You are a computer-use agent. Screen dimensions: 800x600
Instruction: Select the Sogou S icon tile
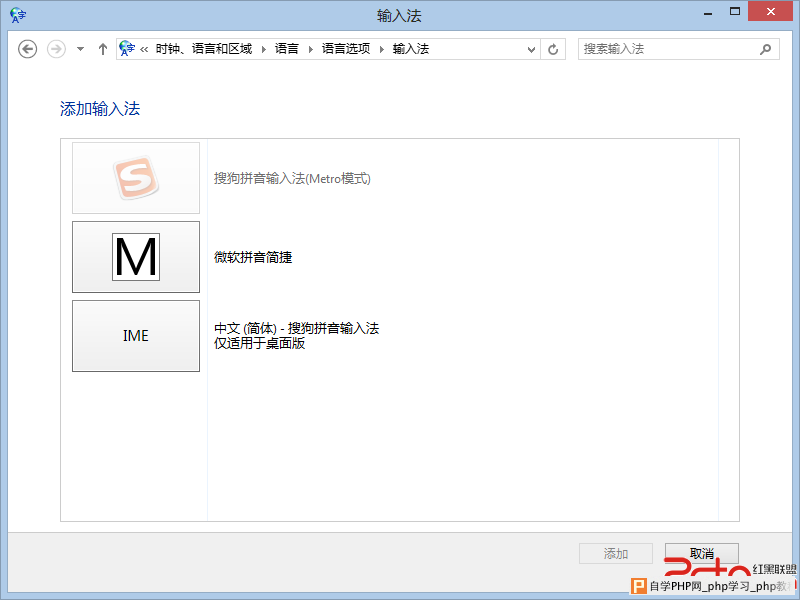pyautogui.click(x=136, y=178)
